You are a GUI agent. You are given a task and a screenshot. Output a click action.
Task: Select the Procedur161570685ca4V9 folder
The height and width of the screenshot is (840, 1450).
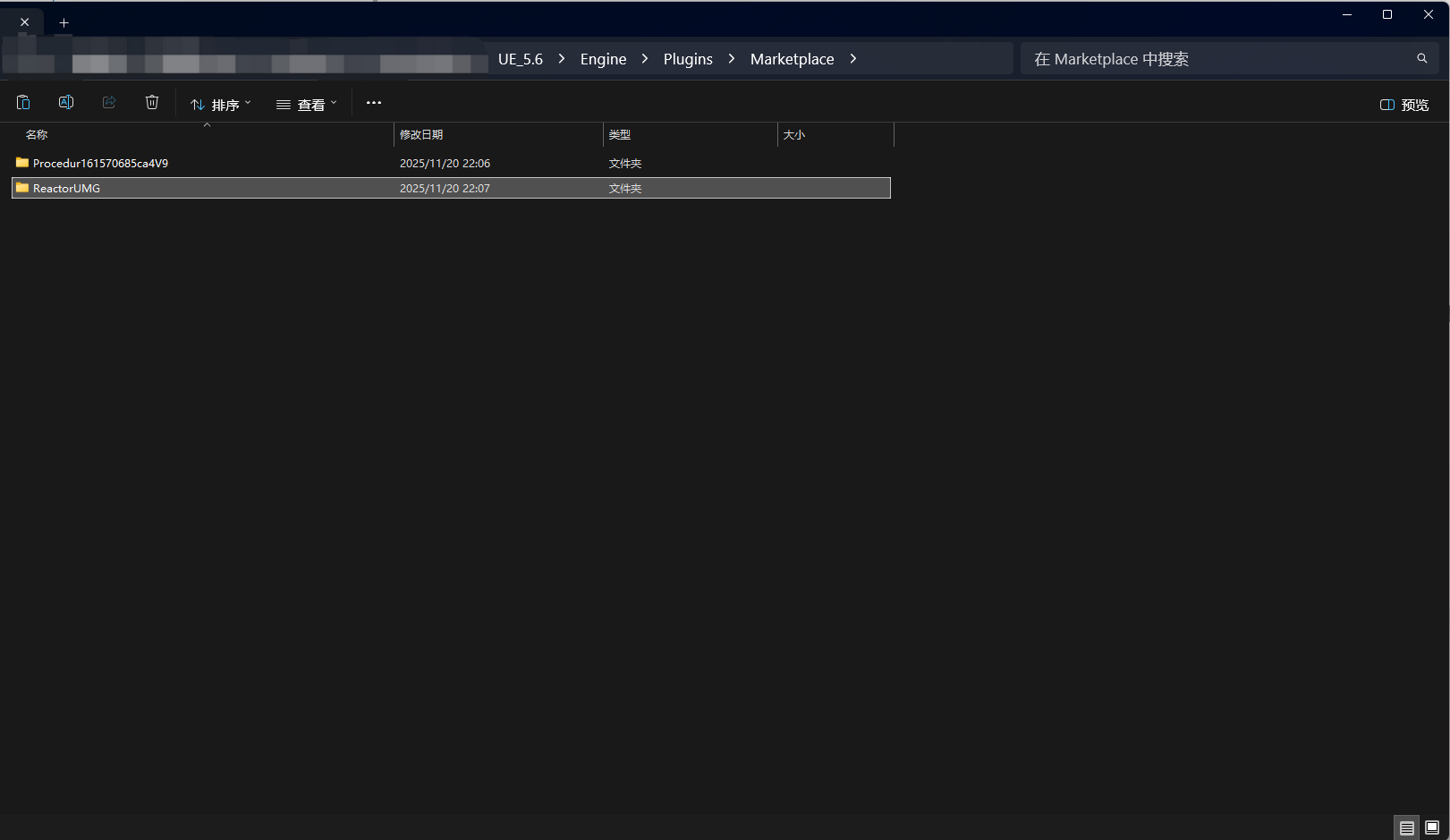[100, 164]
